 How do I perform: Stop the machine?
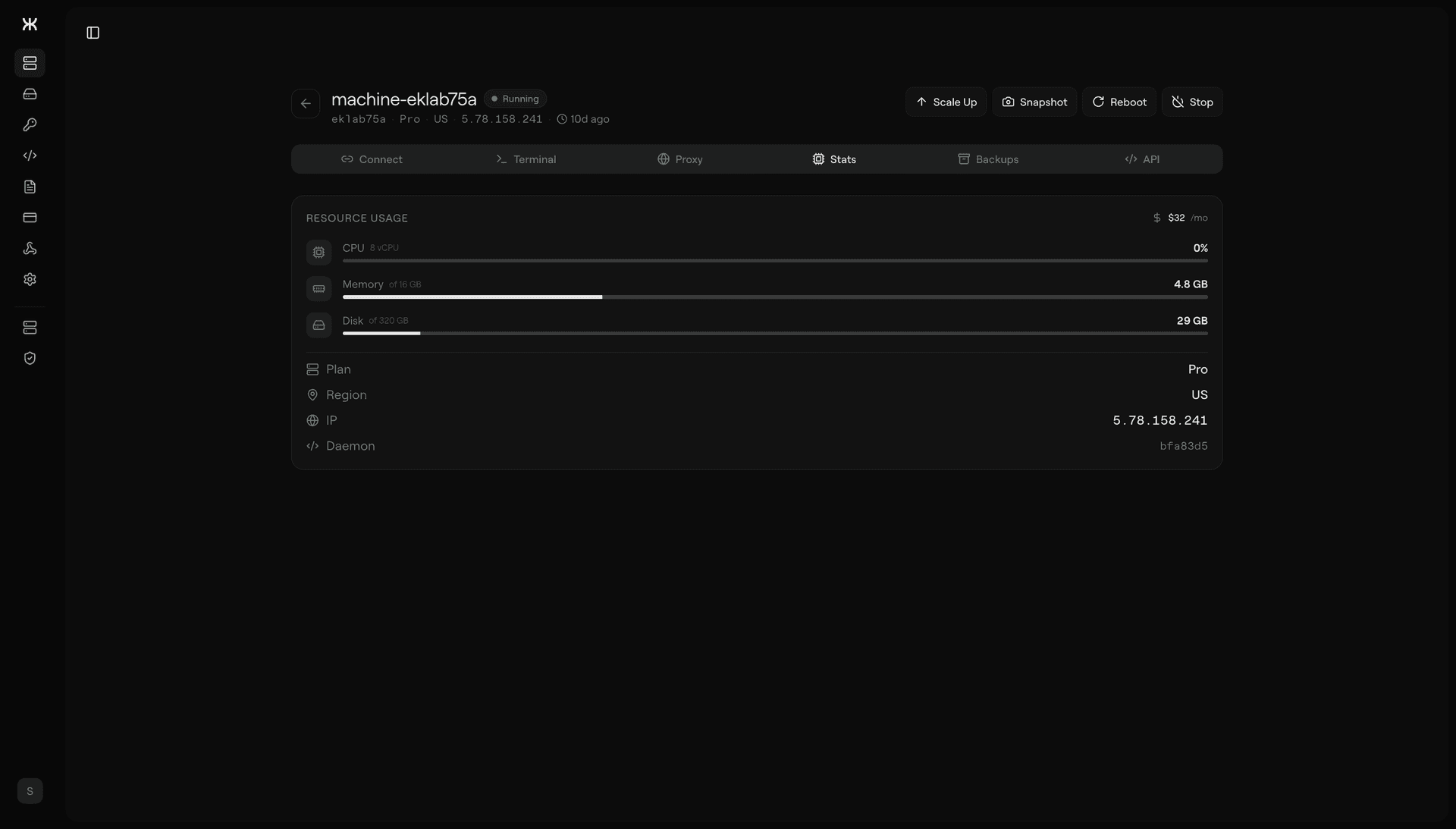(1192, 102)
